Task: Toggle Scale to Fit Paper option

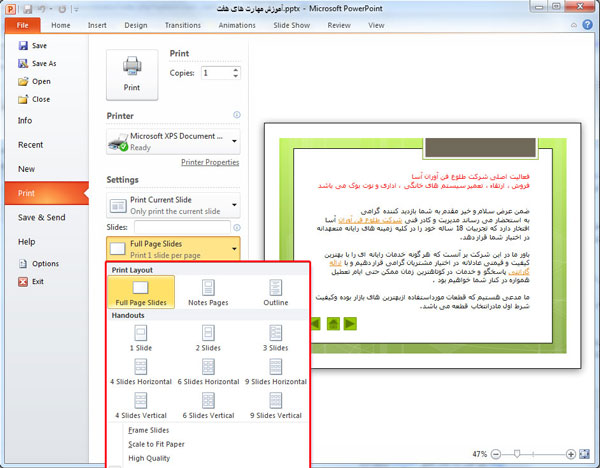Action: 155,443
